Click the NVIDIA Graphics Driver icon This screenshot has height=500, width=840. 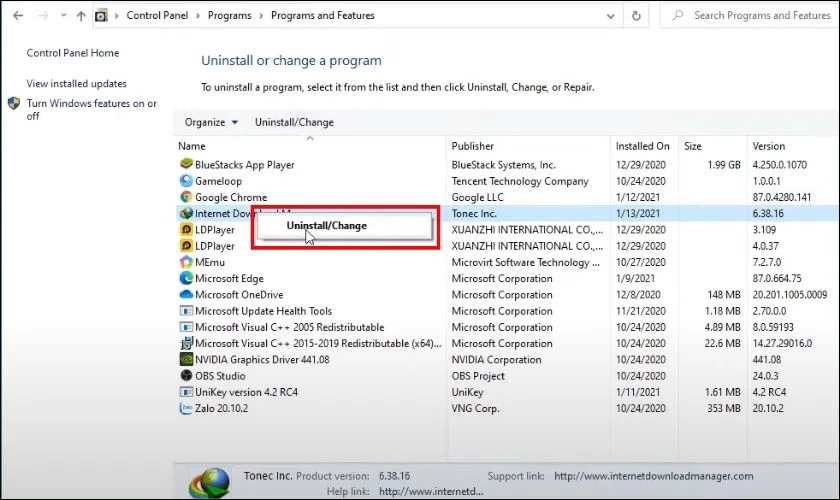tap(186, 359)
